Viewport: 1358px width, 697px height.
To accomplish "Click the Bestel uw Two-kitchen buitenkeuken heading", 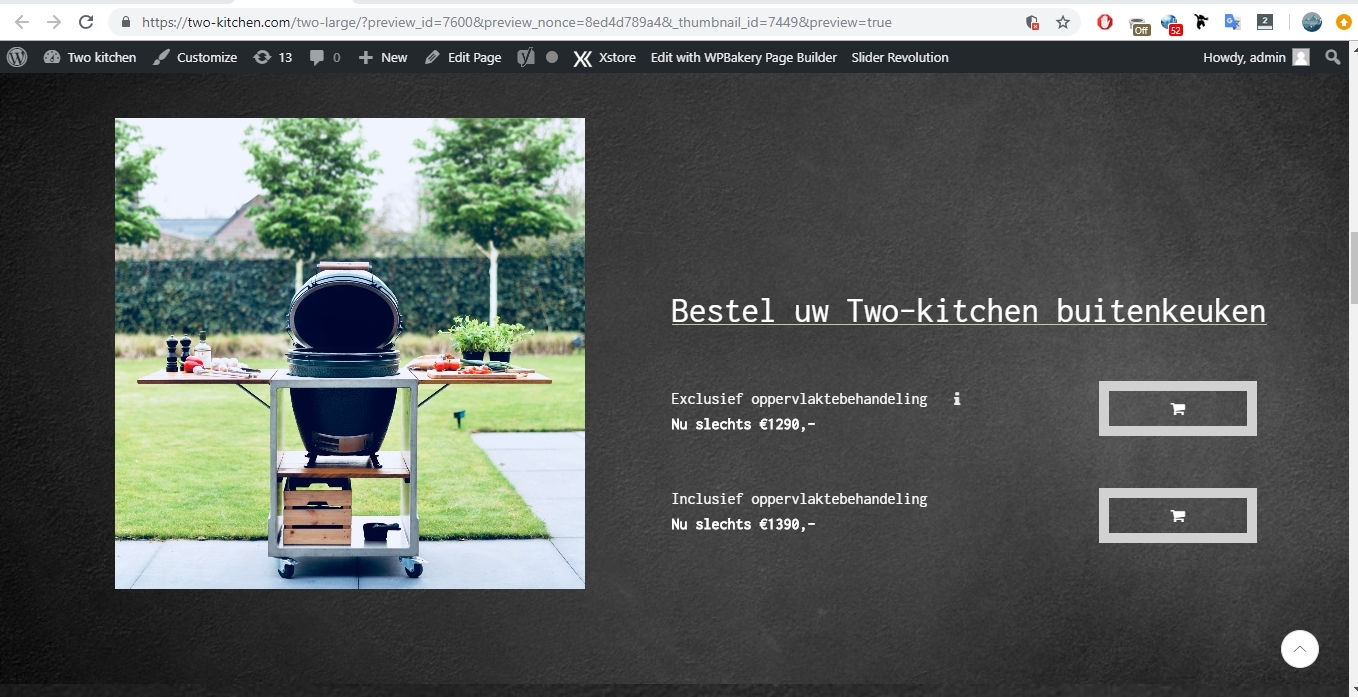I will 969,310.
